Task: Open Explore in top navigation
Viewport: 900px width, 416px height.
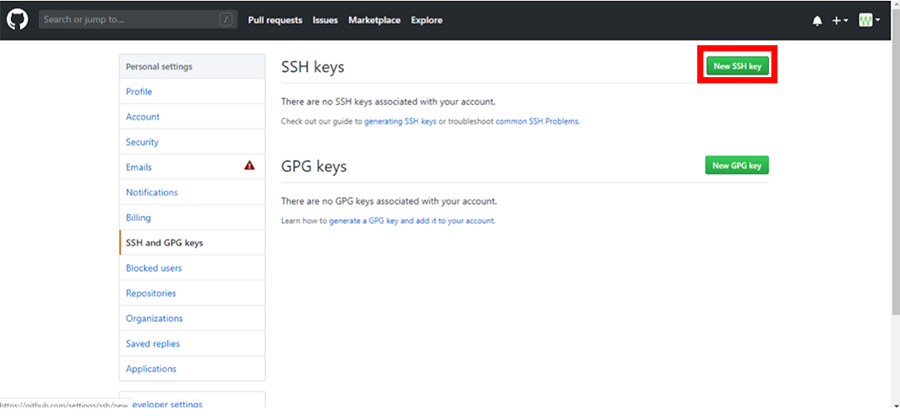Action: pyautogui.click(x=426, y=20)
